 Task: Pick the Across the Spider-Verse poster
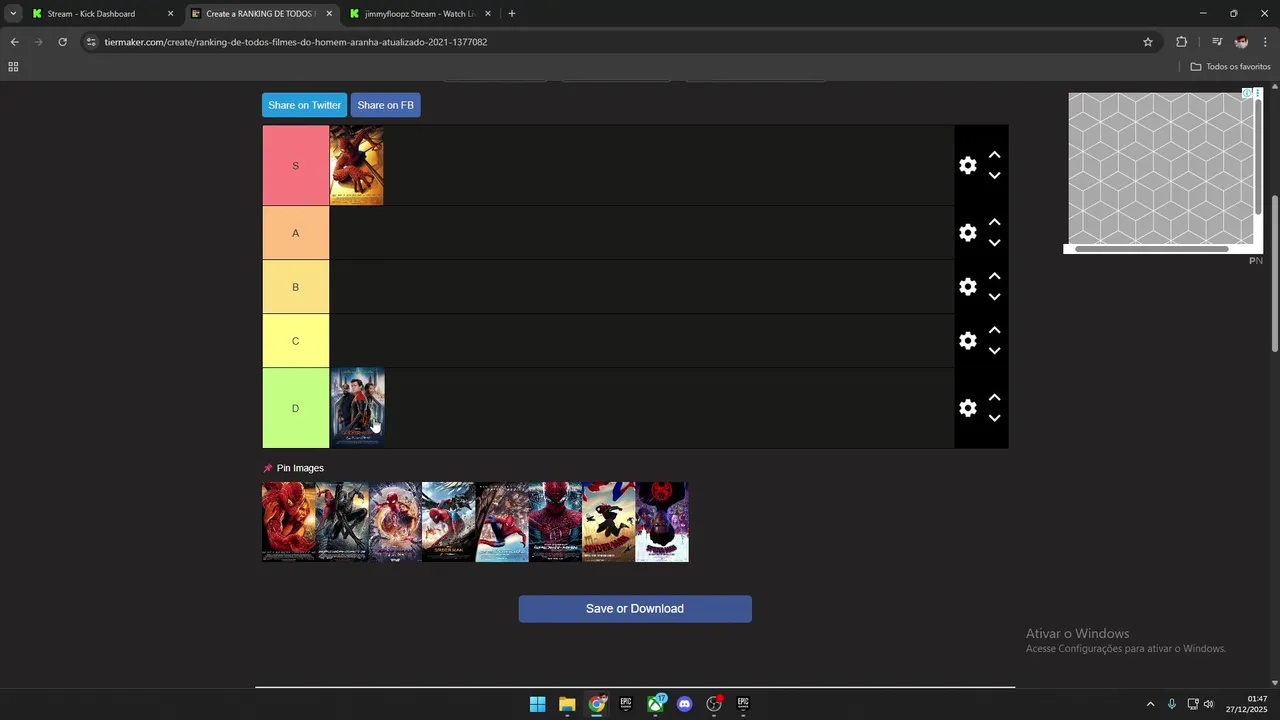pos(662,522)
